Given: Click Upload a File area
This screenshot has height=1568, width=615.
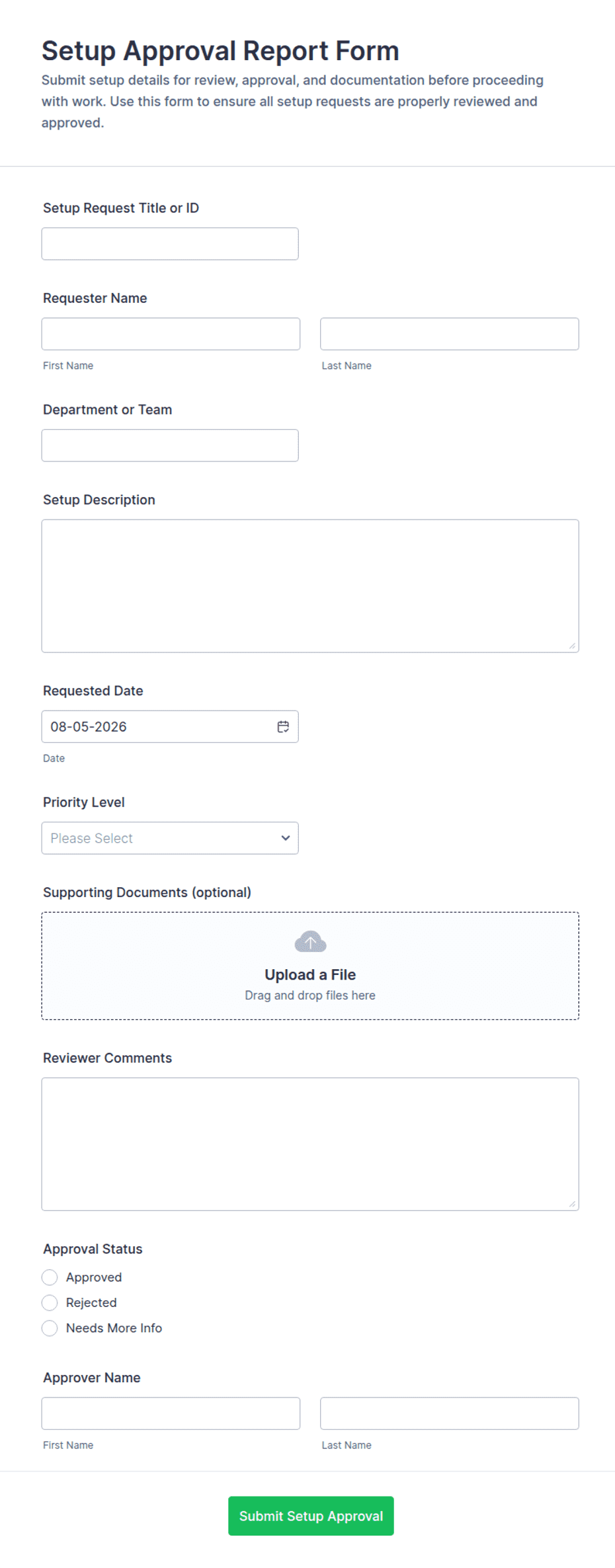Looking at the screenshot, I should click(310, 966).
